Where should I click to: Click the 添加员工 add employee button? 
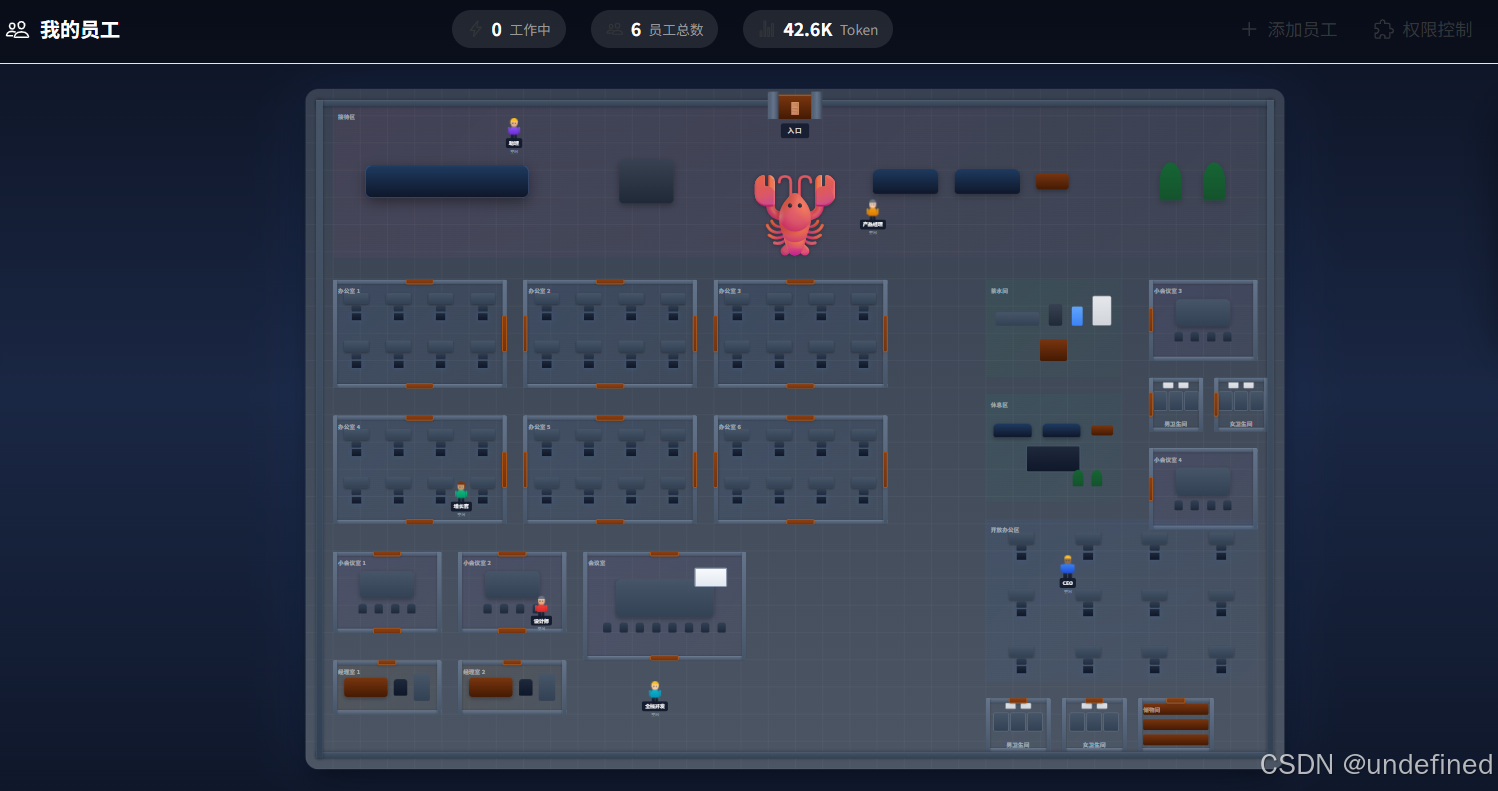[x=1288, y=30]
